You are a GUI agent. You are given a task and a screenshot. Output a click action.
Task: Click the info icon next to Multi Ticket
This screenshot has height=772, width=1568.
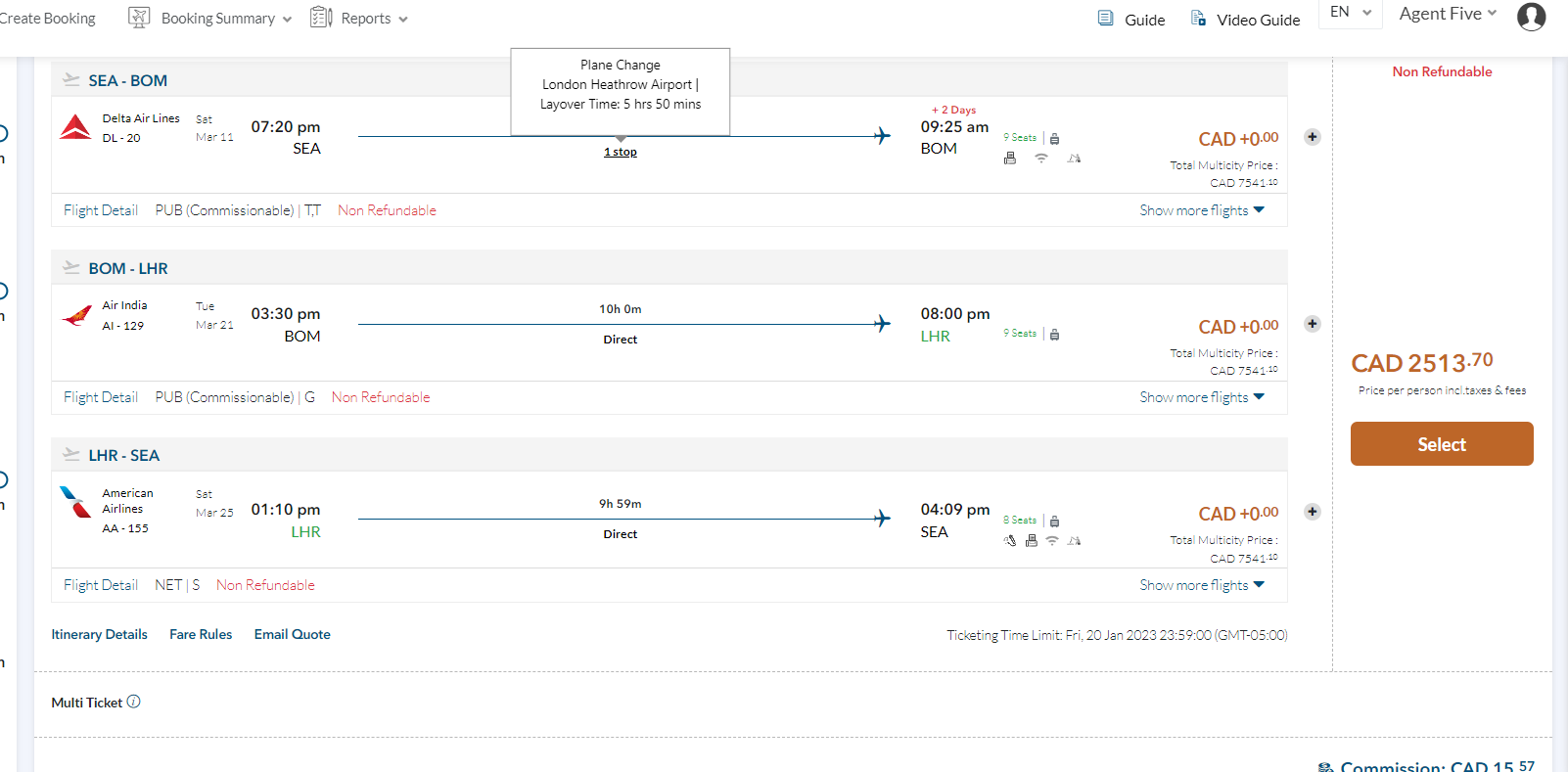pyautogui.click(x=134, y=702)
